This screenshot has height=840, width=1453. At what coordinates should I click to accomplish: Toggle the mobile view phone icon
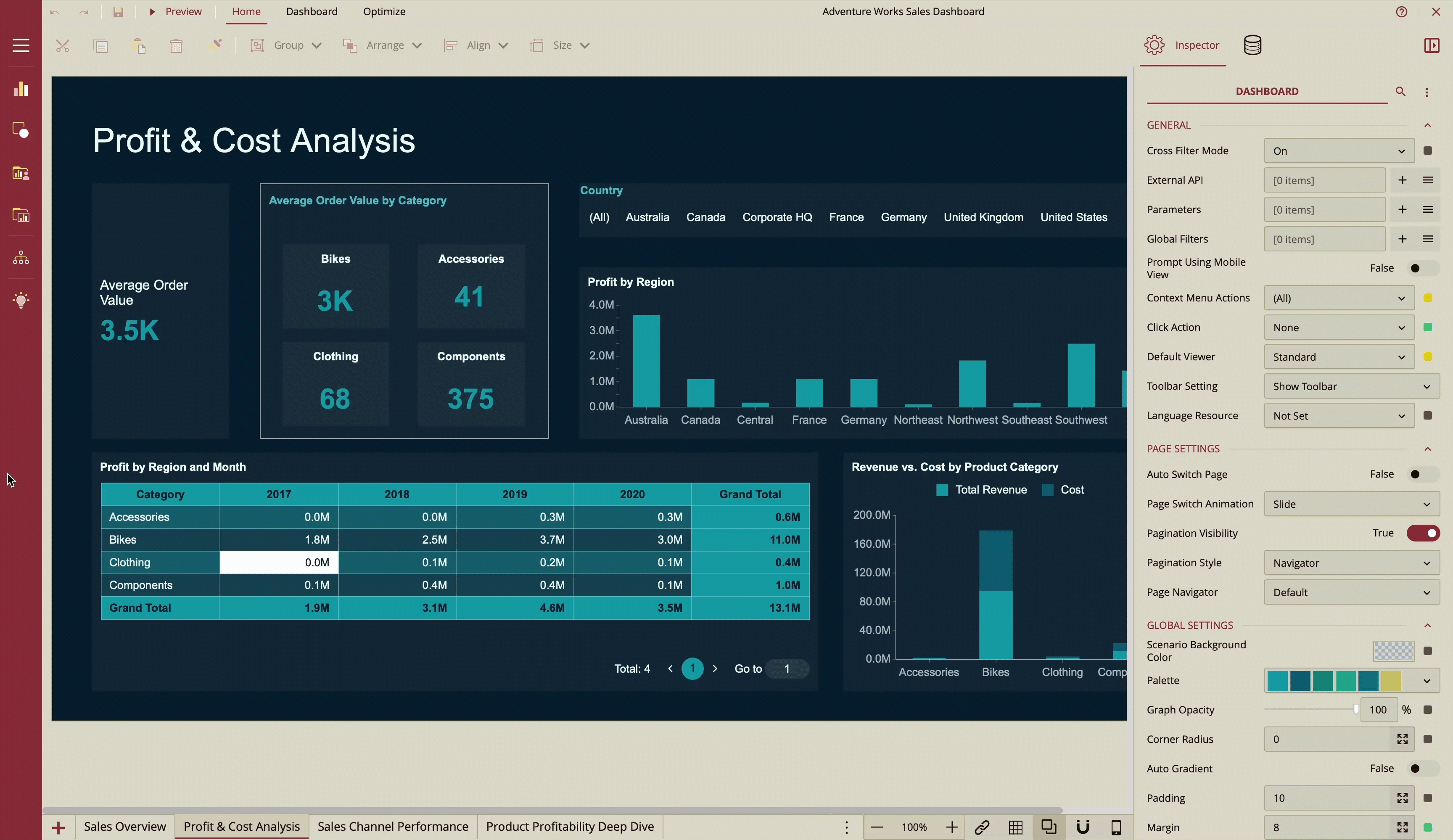point(1116,827)
